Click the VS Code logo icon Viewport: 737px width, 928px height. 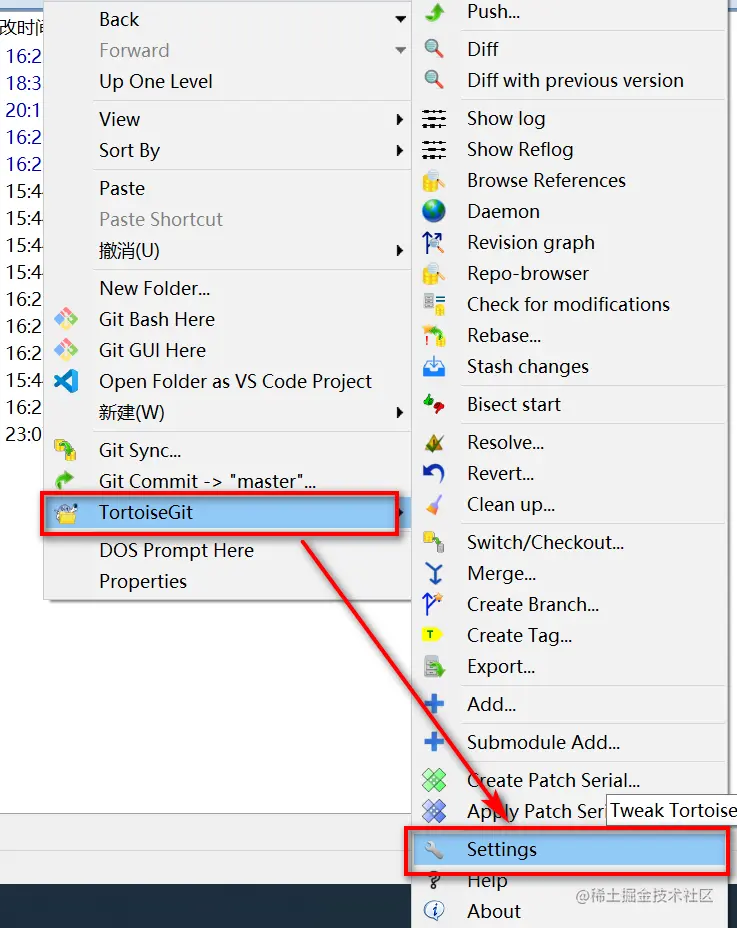[x=66, y=381]
